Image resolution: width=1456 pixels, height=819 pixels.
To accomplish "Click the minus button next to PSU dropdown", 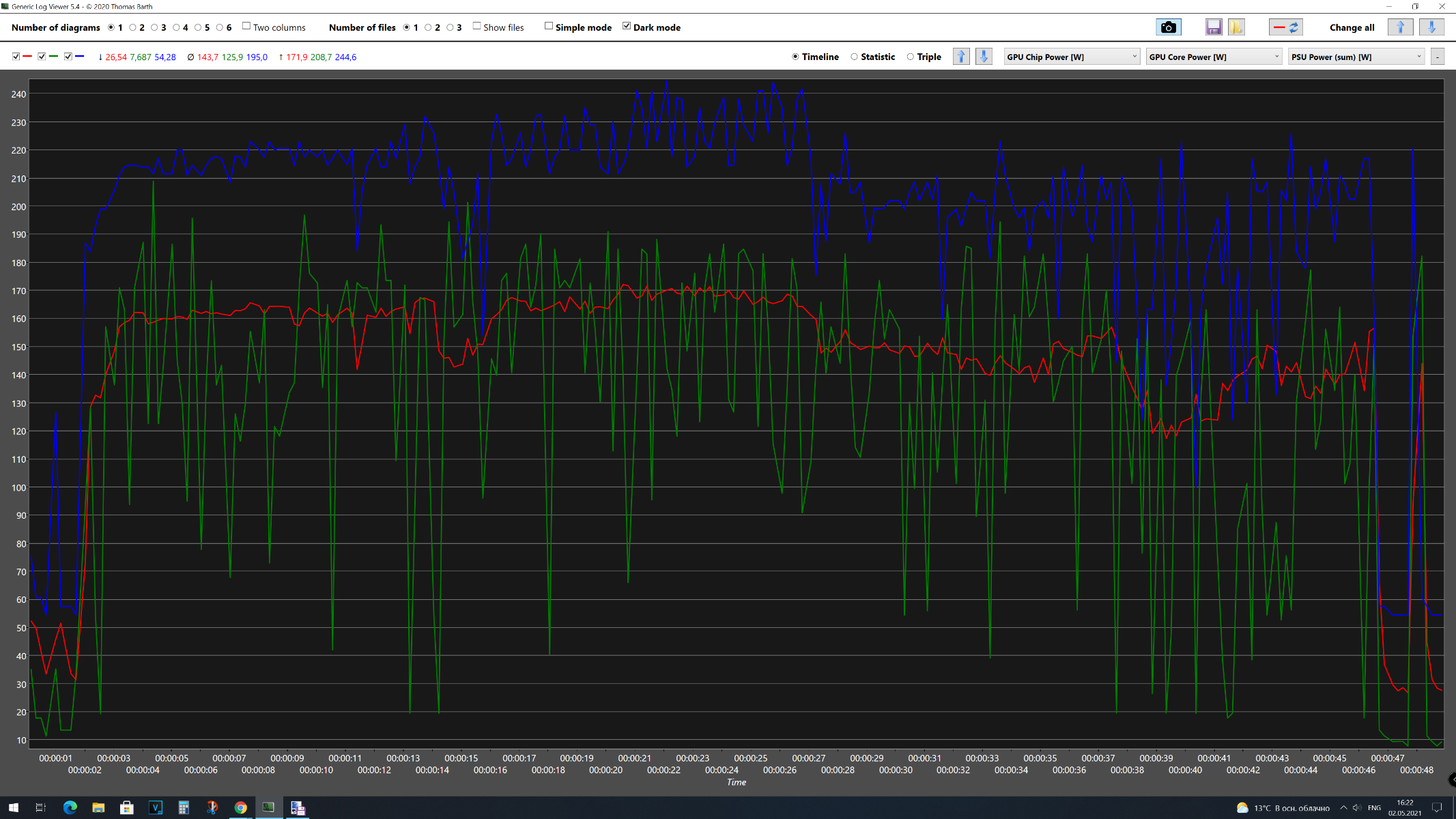I will coord(1438,57).
